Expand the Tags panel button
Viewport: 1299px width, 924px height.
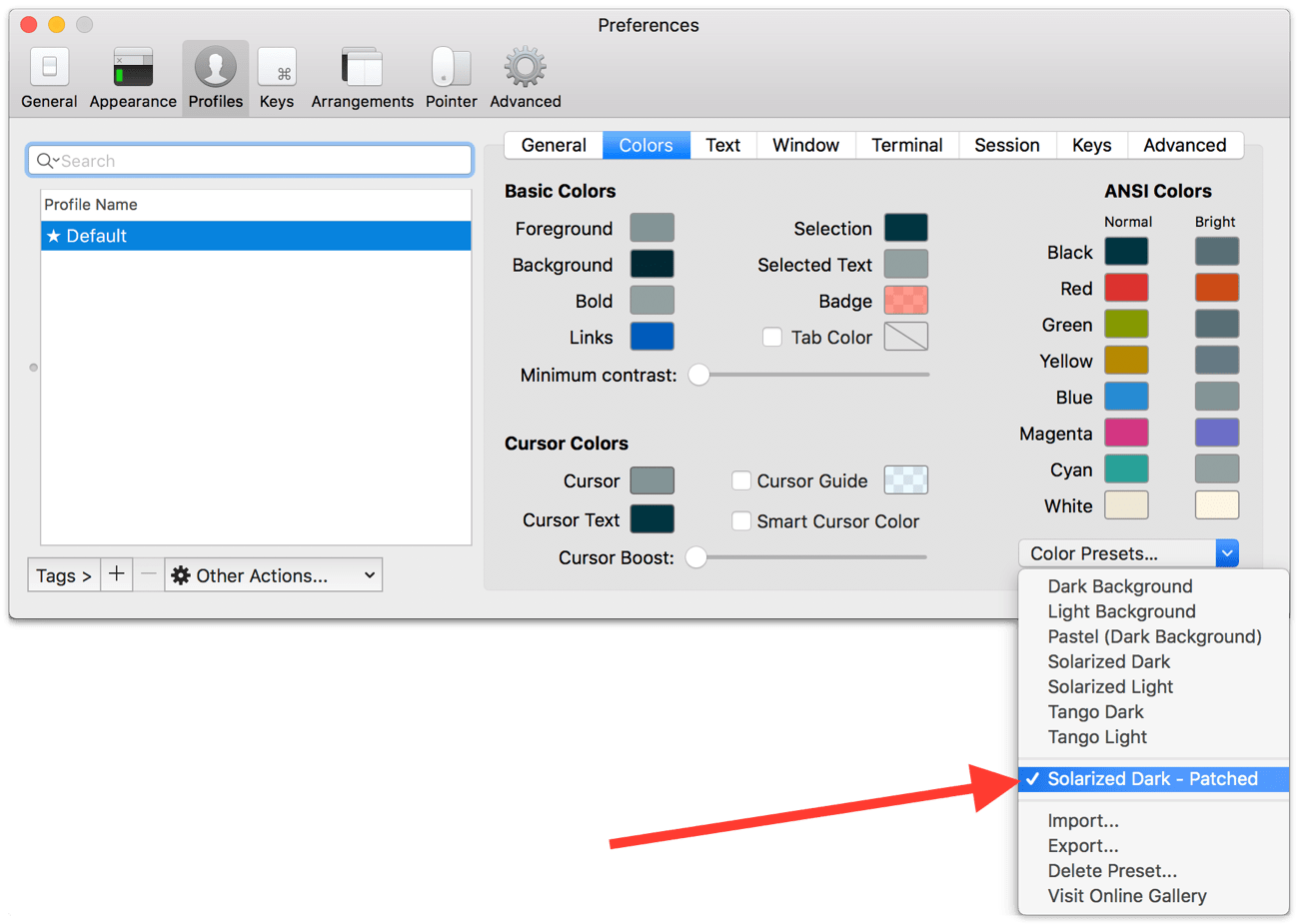click(x=64, y=575)
